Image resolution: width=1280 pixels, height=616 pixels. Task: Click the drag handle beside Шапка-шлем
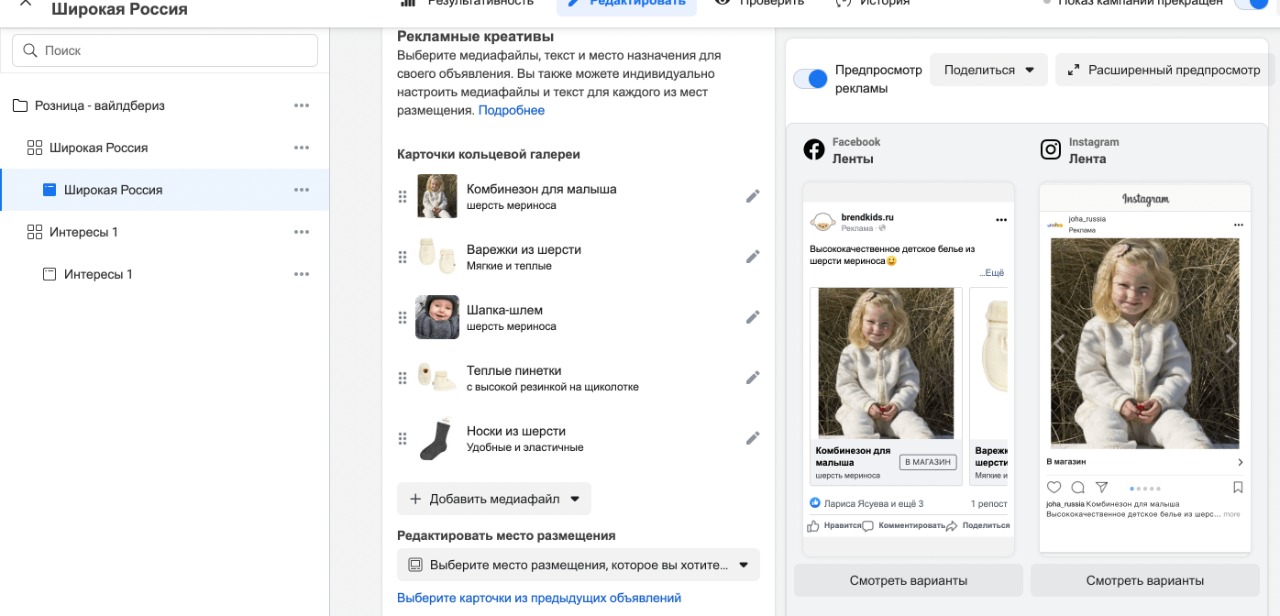click(x=403, y=318)
